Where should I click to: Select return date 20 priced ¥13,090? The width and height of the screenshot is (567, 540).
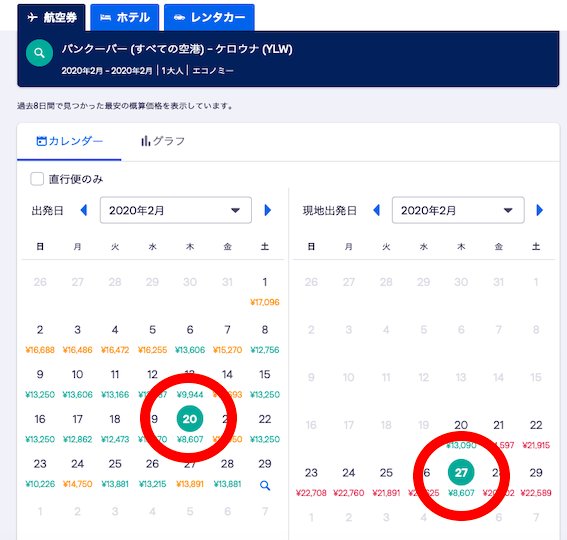pyautogui.click(x=461, y=434)
